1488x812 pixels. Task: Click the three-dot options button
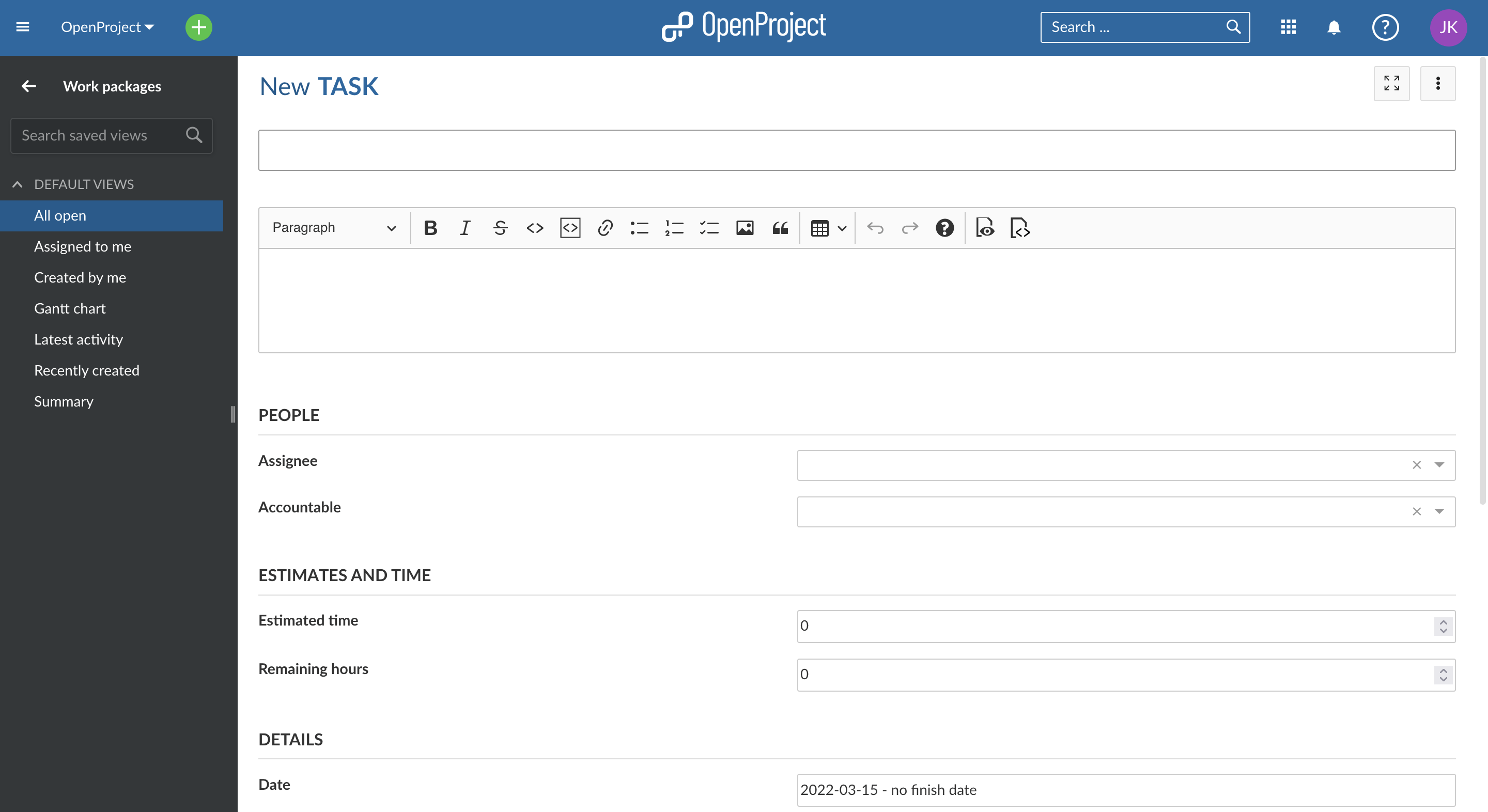(1438, 84)
